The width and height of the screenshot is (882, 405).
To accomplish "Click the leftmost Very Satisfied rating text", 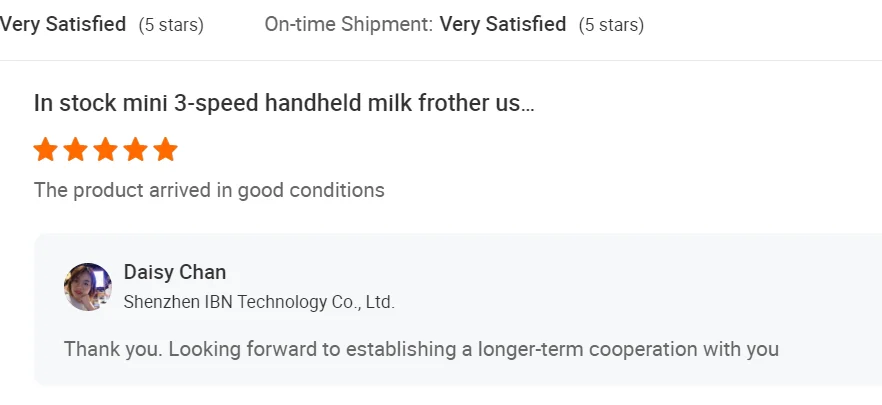I will (63, 24).
